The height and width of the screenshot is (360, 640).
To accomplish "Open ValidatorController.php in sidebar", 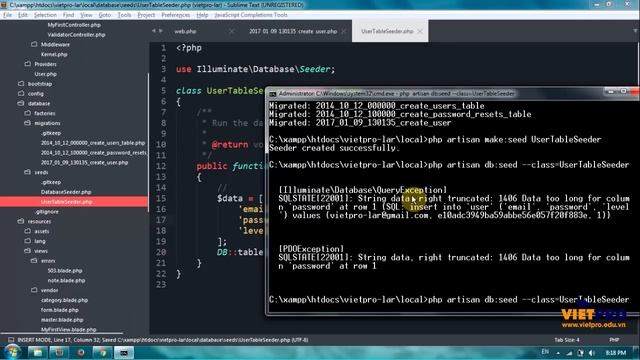I will pyautogui.click(x=76, y=35).
